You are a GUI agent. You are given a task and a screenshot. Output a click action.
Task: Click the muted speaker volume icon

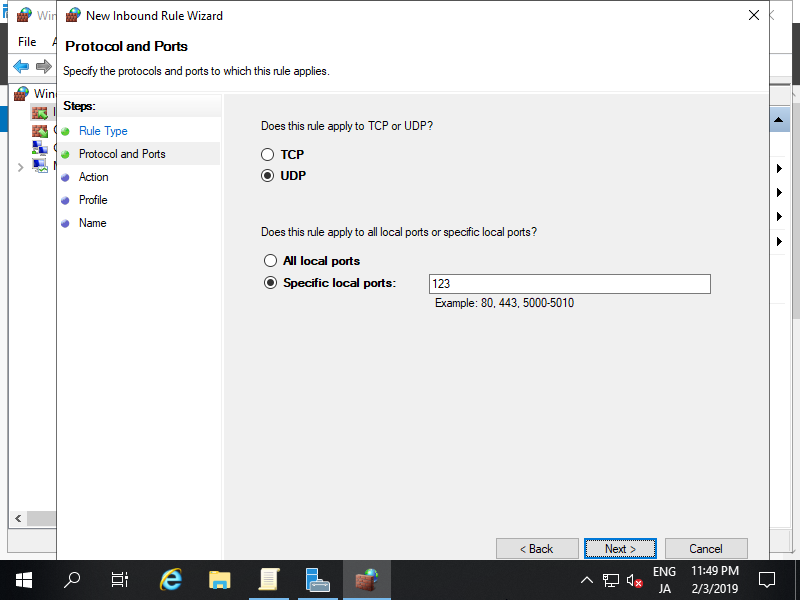[635, 580]
